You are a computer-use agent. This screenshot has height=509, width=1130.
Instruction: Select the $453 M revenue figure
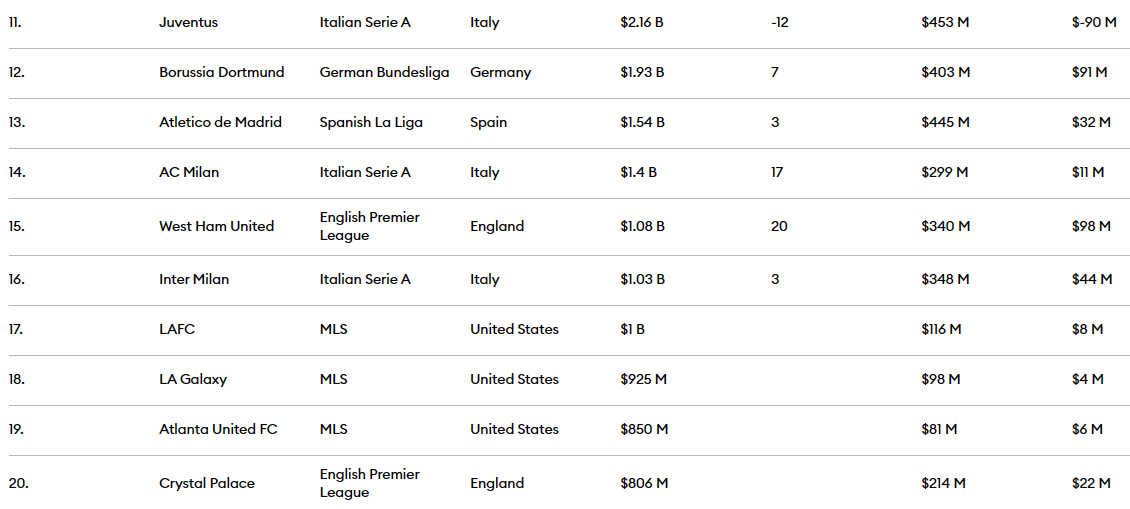(x=945, y=22)
